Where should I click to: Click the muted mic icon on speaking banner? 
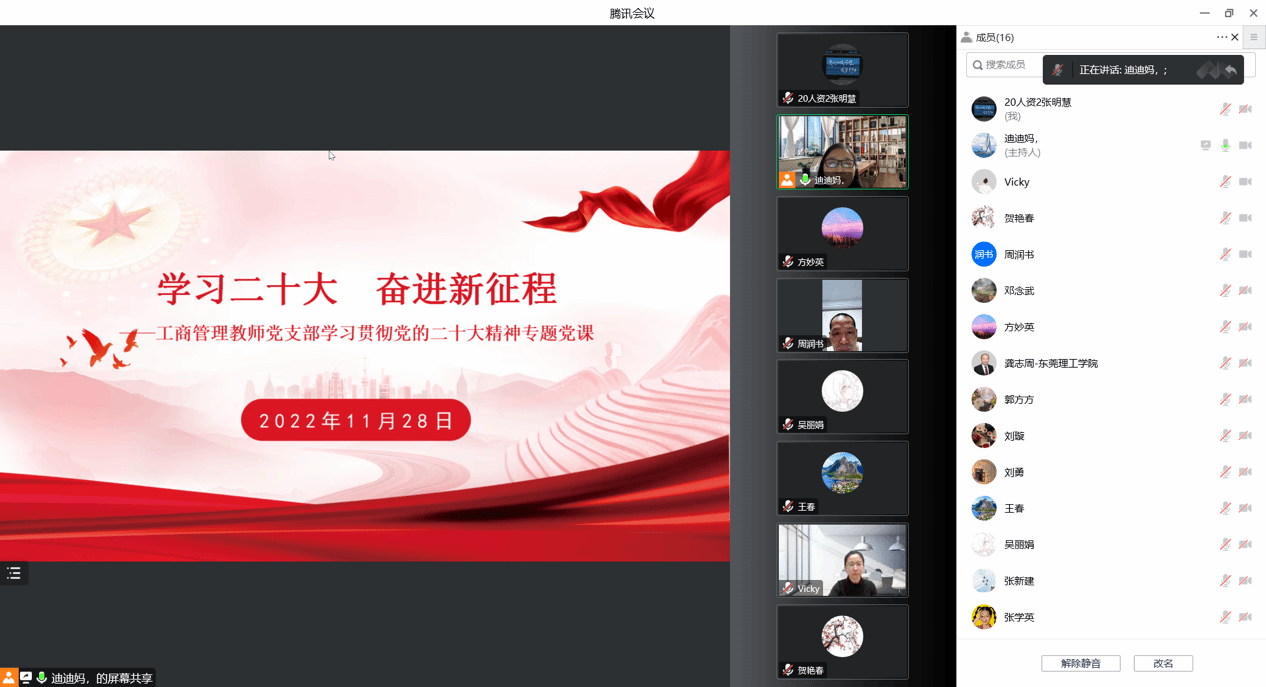(1058, 70)
